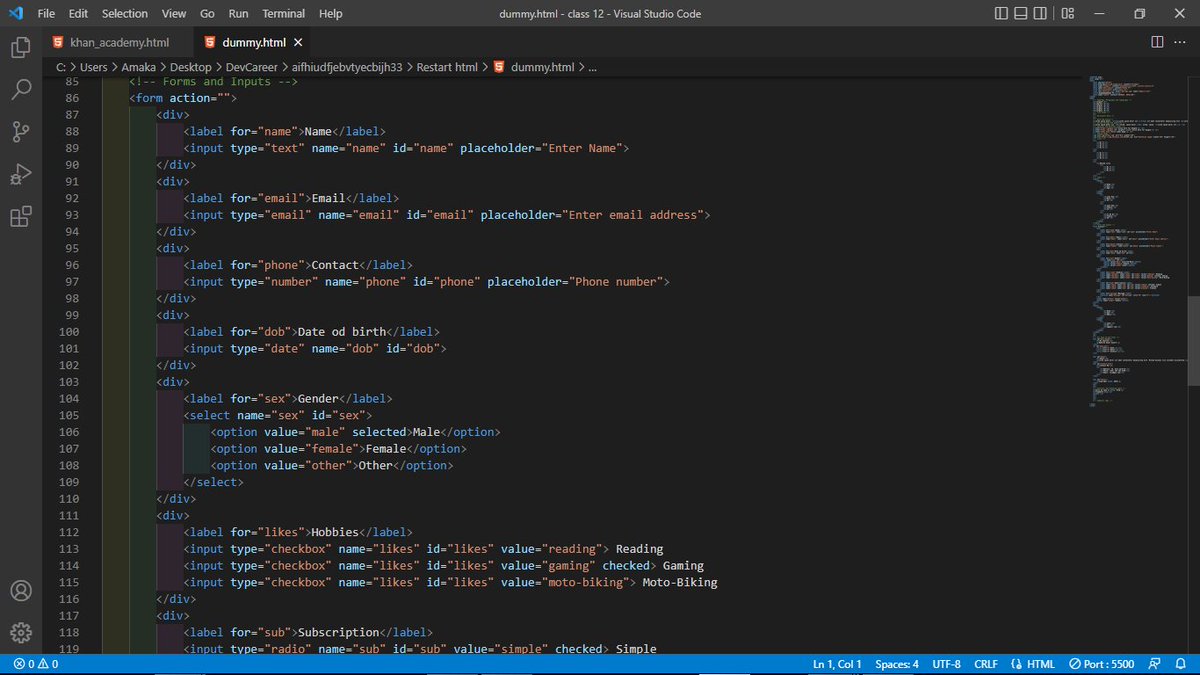
Task: Close the dummy.html tab
Action: [x=298, y=42]
